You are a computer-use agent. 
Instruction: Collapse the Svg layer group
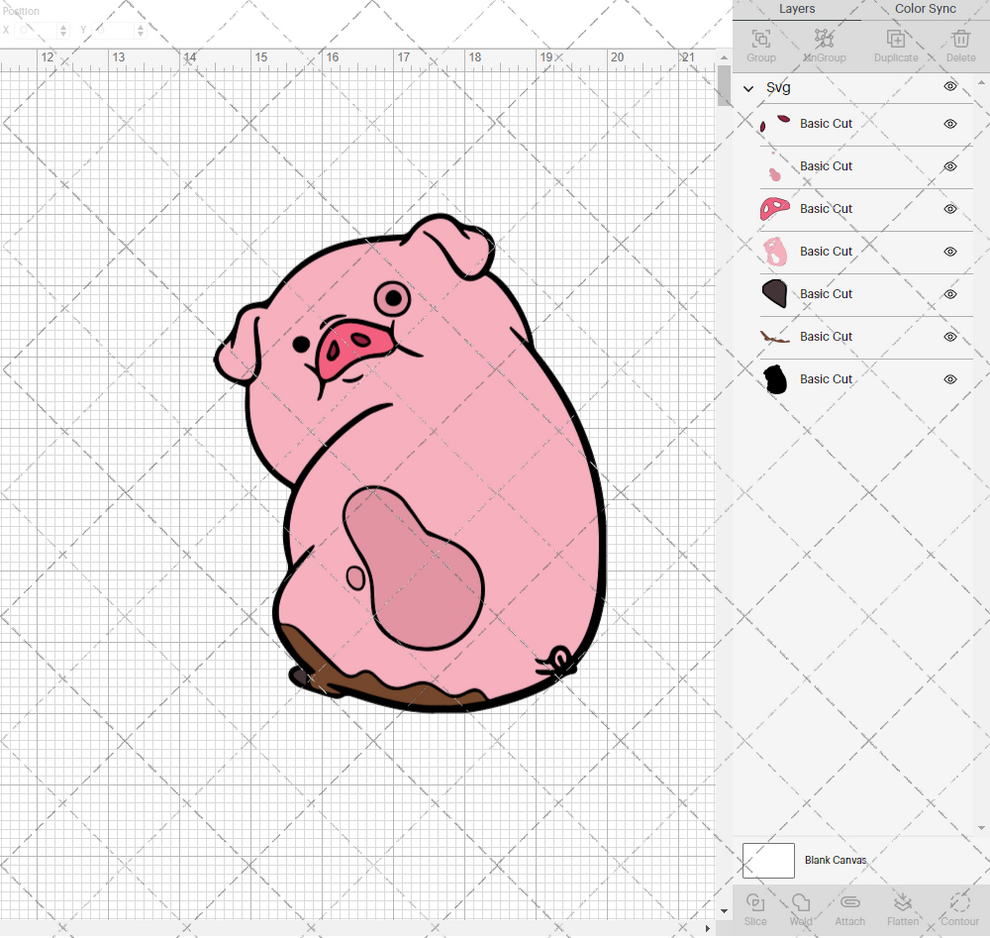click(747, 88)
